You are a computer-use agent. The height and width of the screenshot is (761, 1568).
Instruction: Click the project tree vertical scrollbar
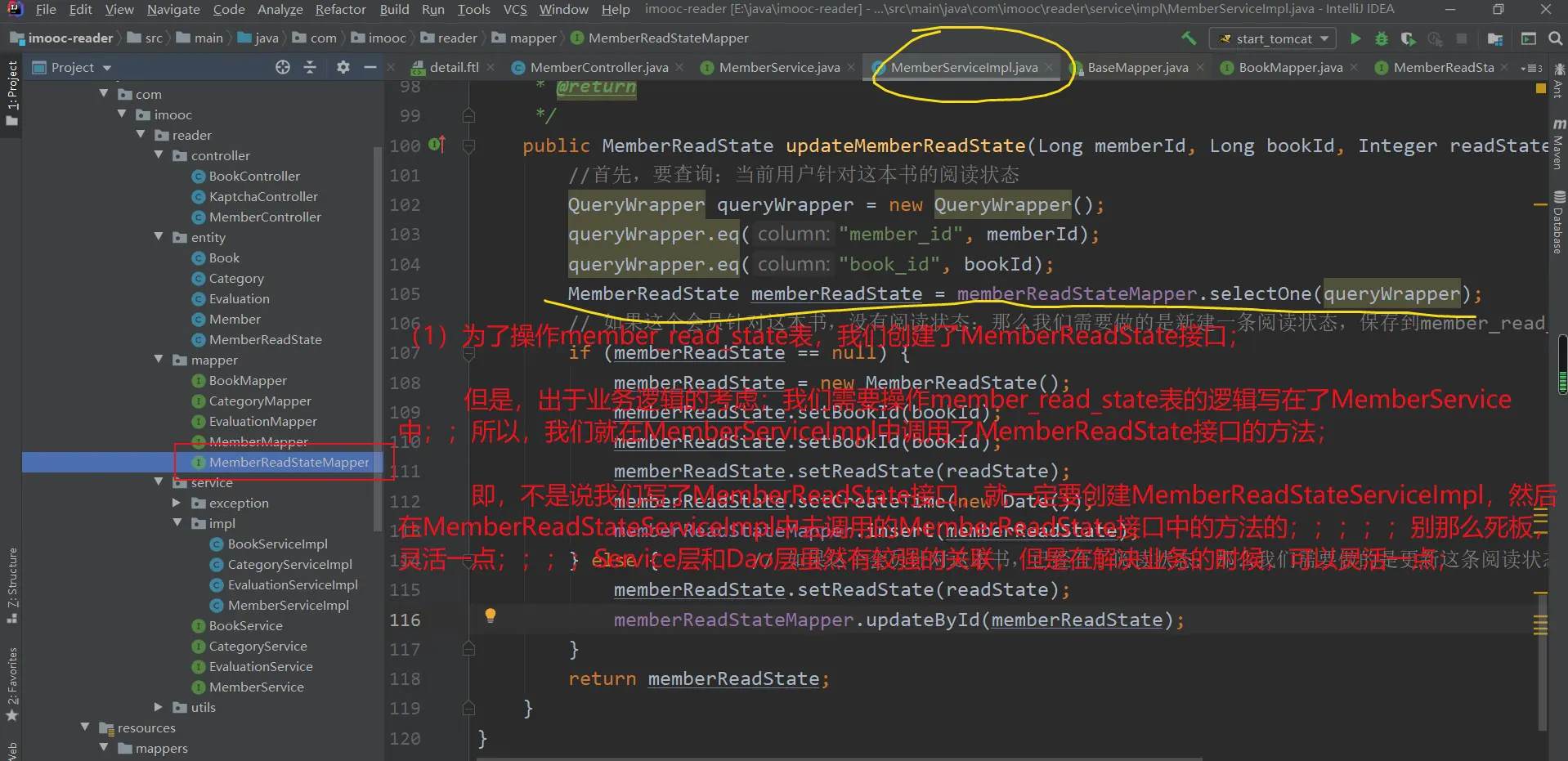click(377, 327)
